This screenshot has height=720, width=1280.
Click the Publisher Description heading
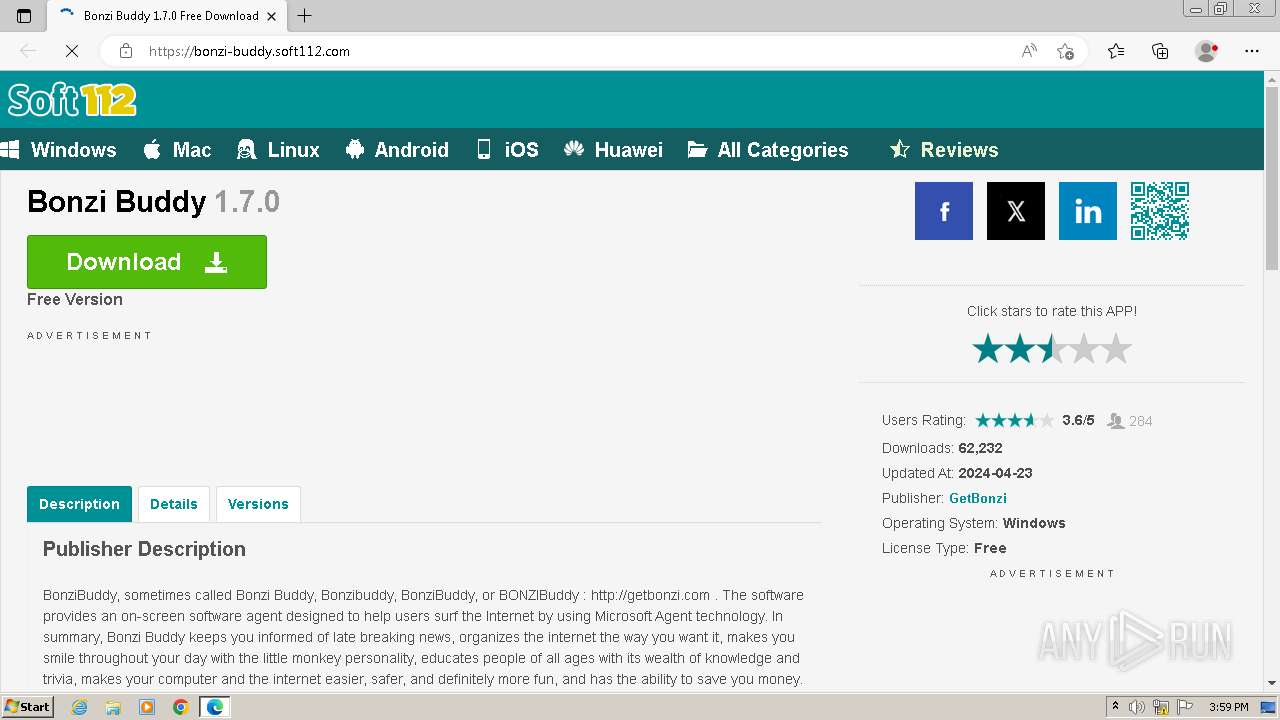click(x=144, y=549)
